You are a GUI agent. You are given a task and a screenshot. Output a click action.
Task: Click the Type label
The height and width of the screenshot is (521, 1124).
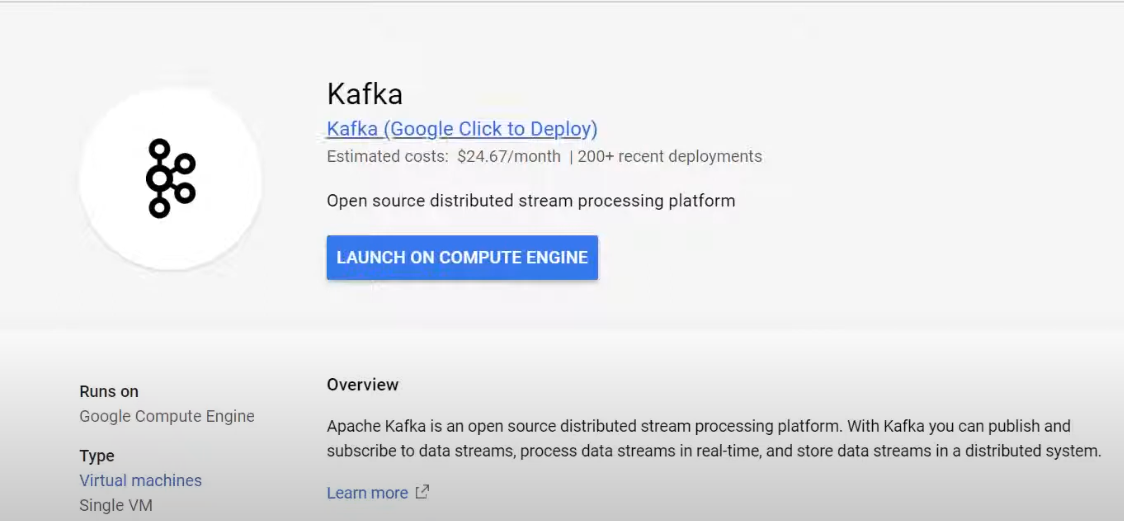(x=97, y=456)
